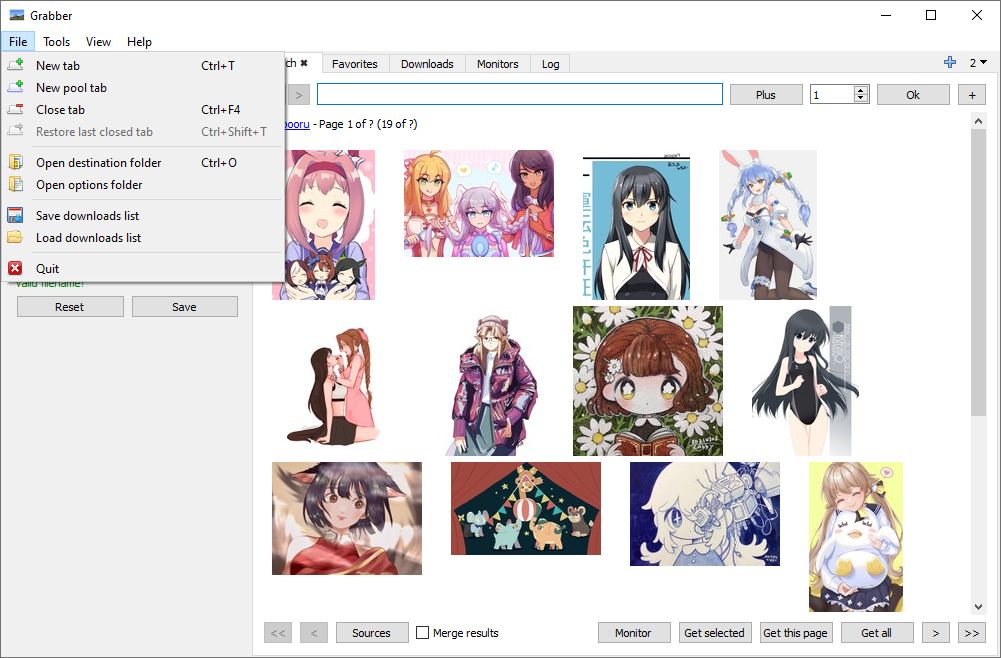The height and width of the screenshot is (658, 1001).
Task: Click the Load downloads list folder icon
Action: [15, 237]
